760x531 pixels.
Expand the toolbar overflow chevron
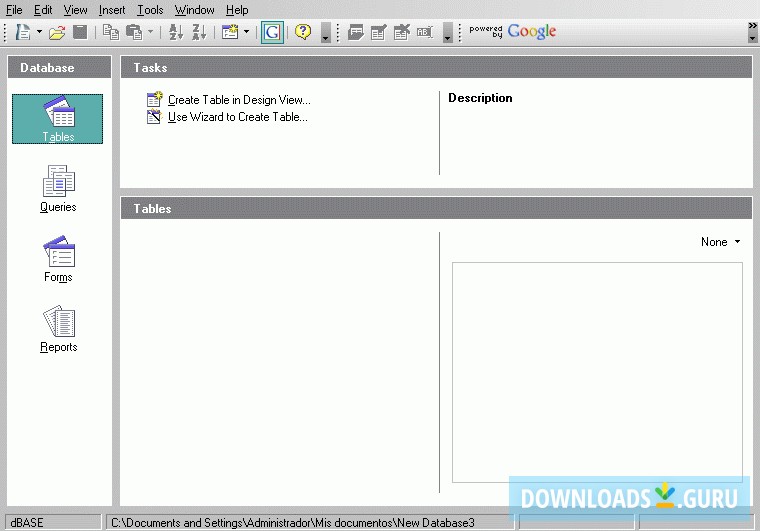pos(752,32)
